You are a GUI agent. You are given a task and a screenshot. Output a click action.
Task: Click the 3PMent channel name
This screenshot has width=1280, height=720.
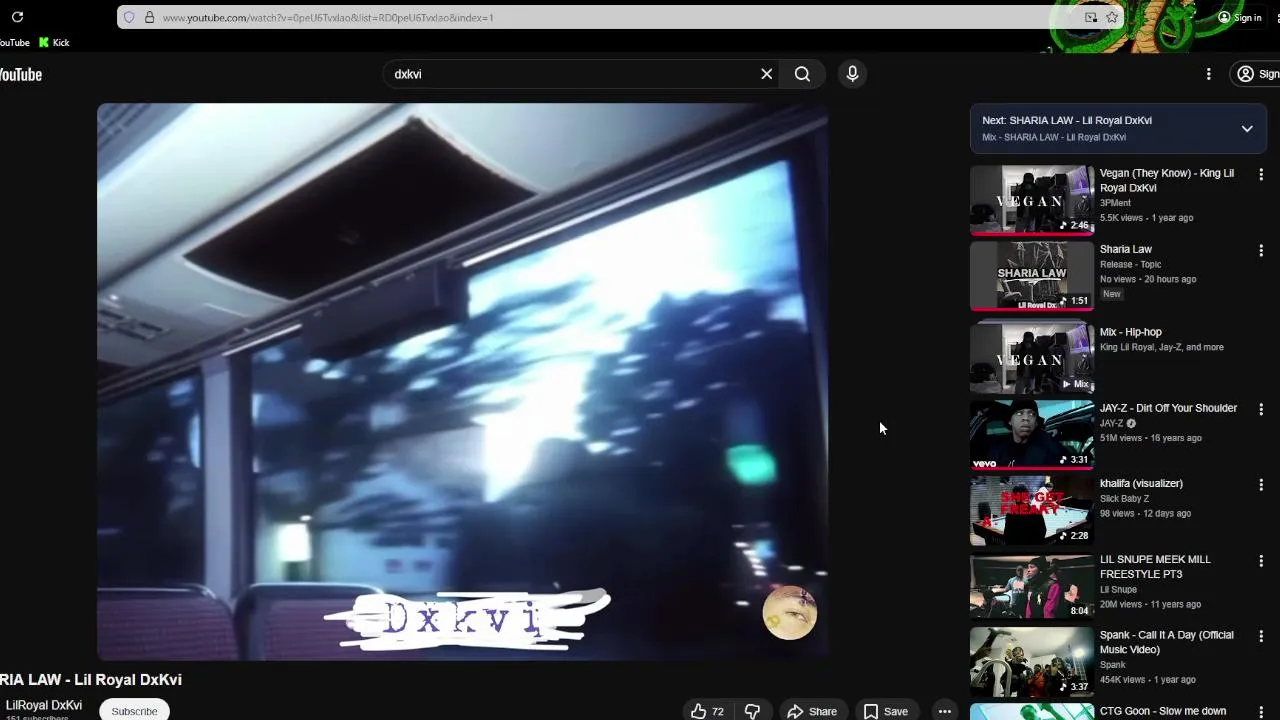click(1115, 203)
